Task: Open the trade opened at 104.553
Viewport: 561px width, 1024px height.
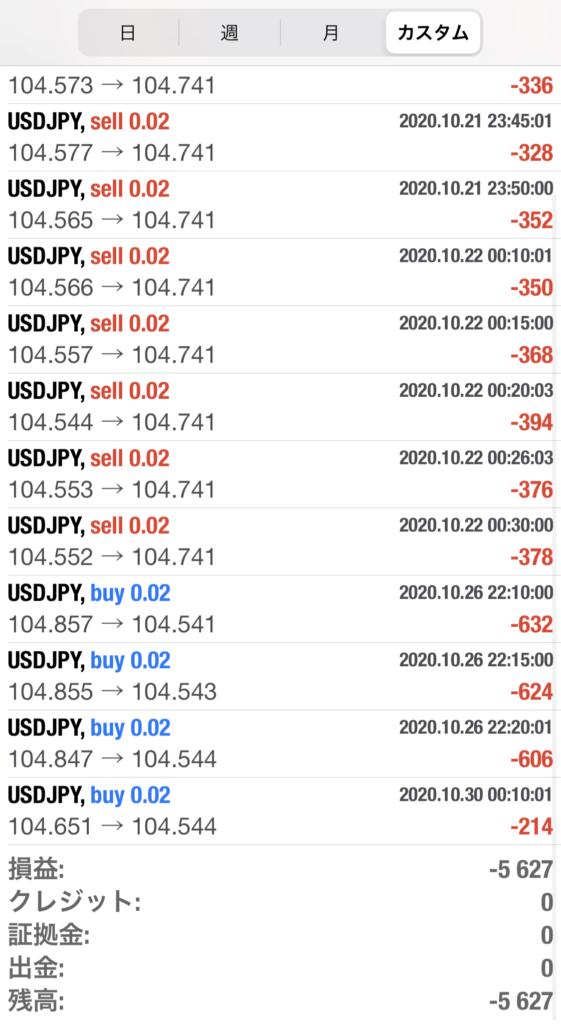Action: click(x=280, y=474)
